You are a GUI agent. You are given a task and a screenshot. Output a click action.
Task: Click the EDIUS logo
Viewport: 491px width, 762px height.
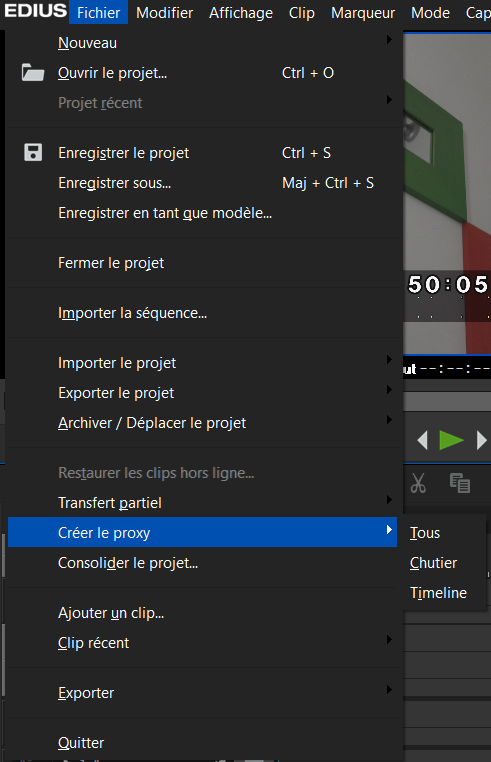(x=35, y=11)
